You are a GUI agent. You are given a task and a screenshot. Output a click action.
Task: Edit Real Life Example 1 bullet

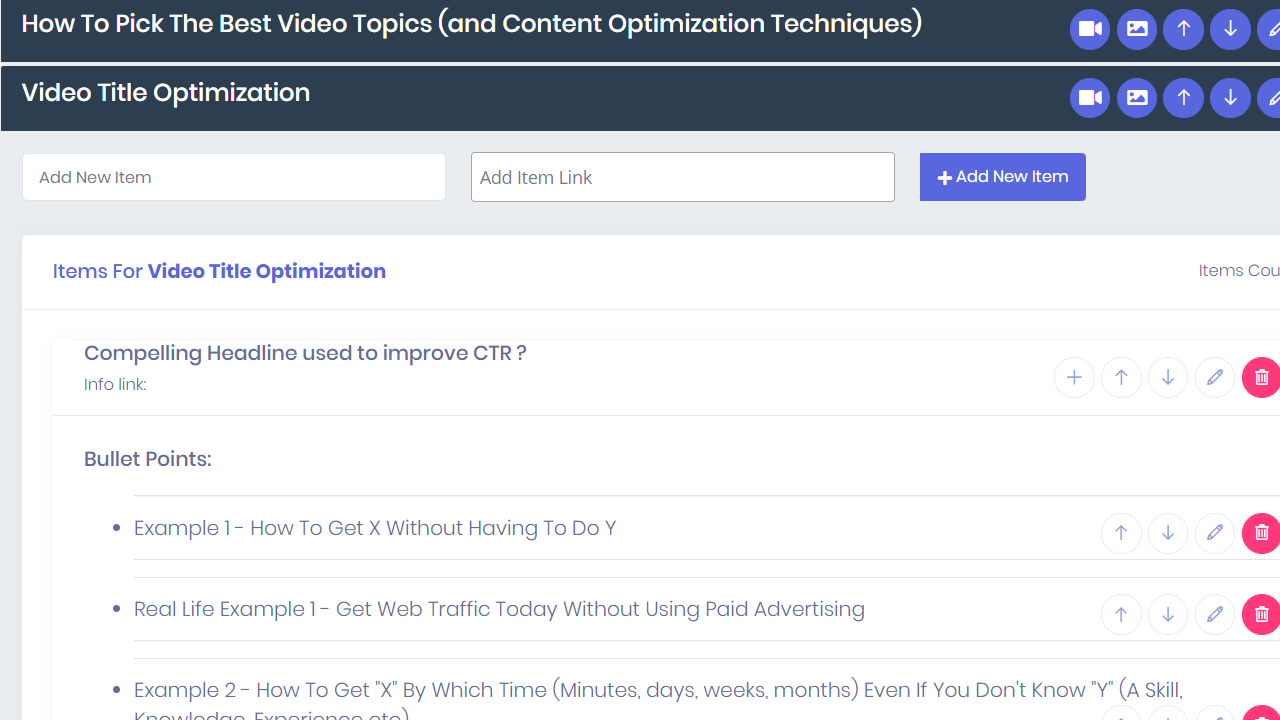[1215, 614]
